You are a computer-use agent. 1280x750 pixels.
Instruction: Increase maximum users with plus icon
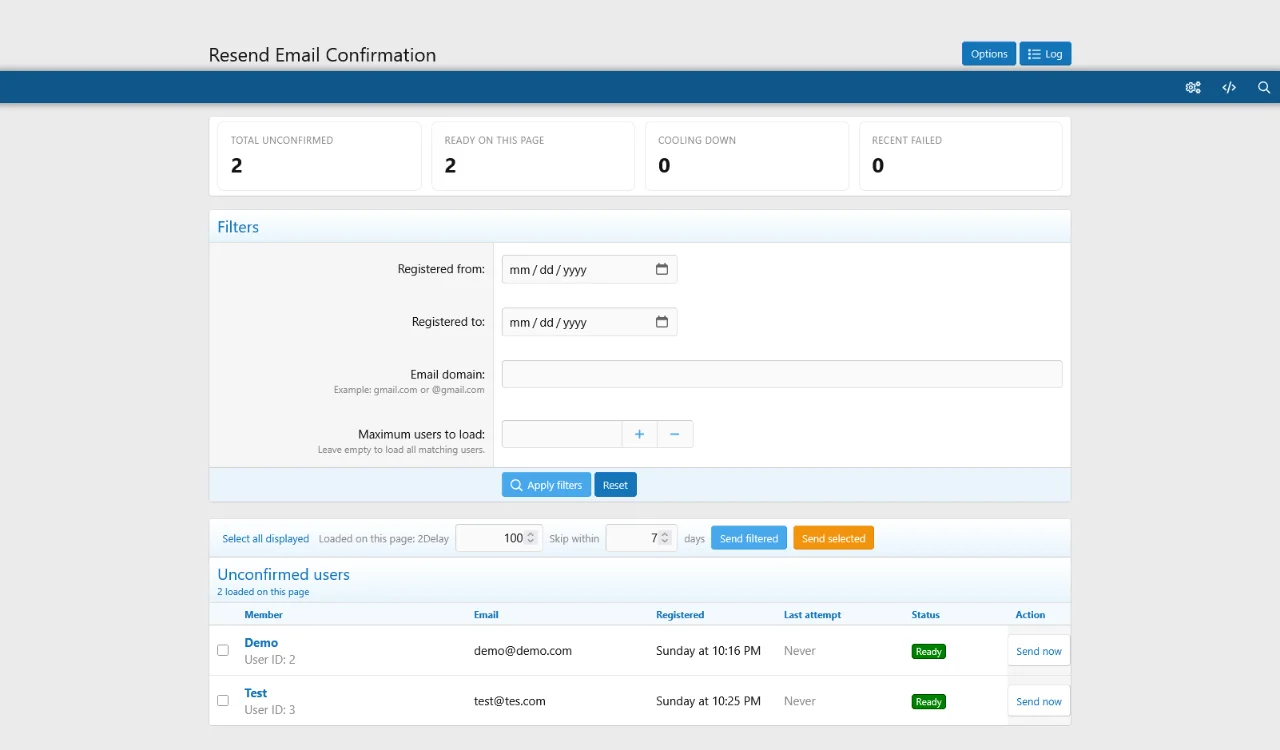coord(639,434)
